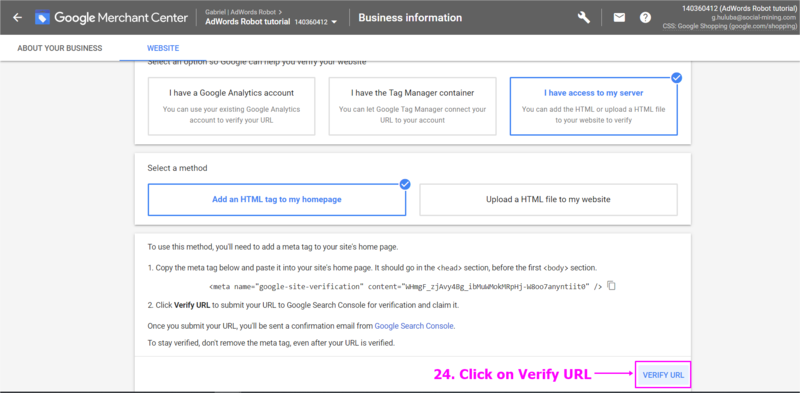
Task: Click the CSS: Google Shopping text
Action: click(x=729, y=26)
